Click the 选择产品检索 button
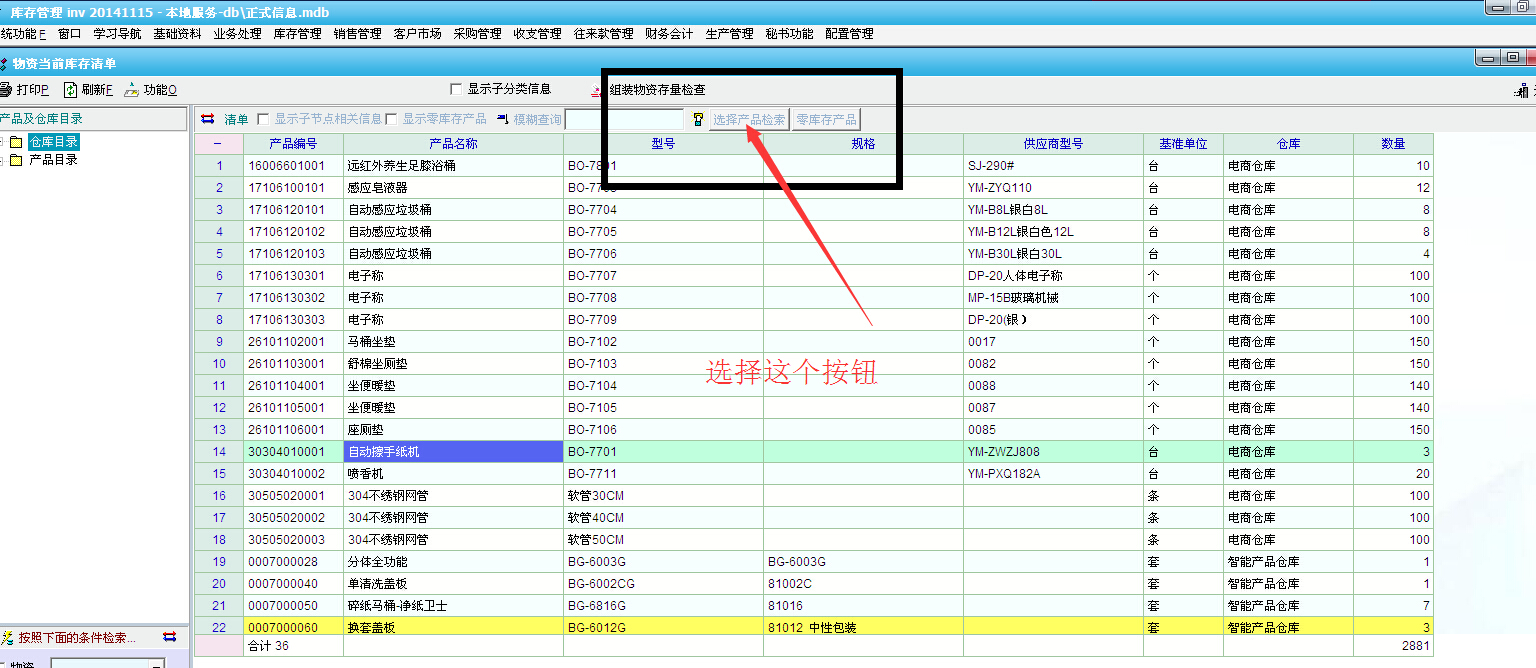Viewport: 1536px width, 668px height. (x=749, y=120)
